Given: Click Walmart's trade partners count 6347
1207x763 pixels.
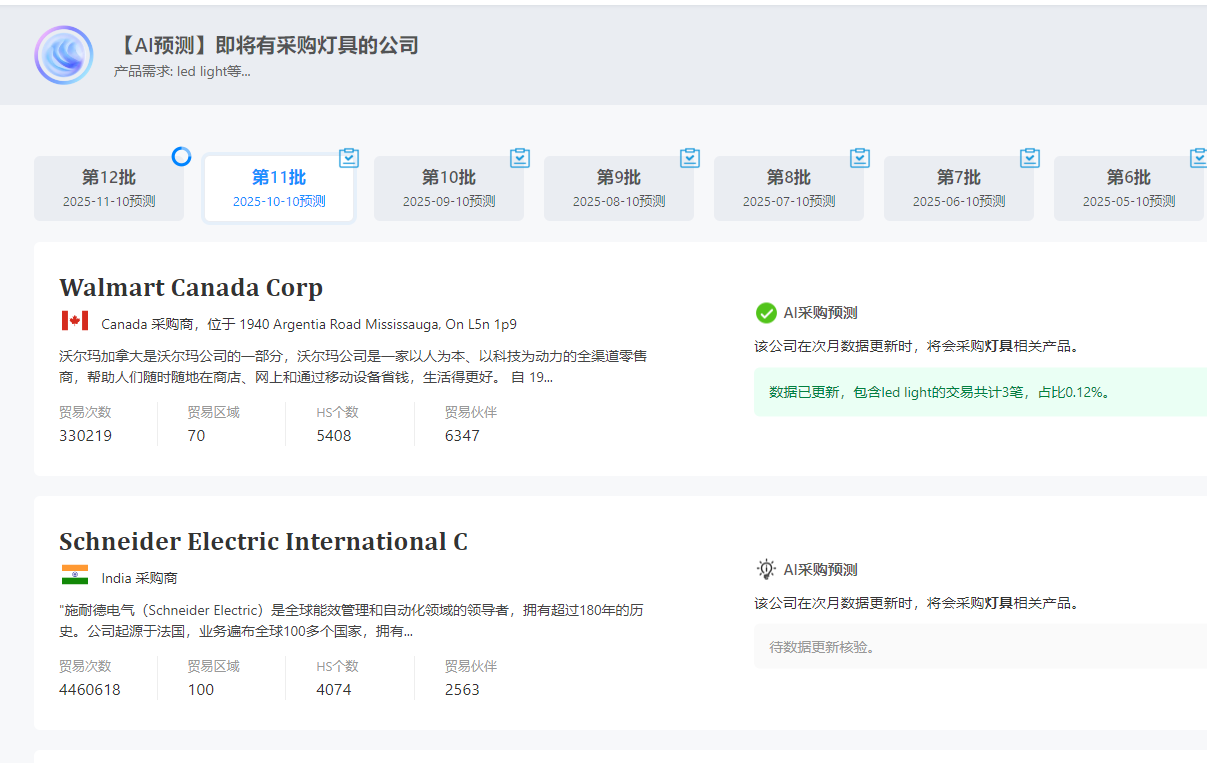Looking at the screenshot, I should (462, 436).
